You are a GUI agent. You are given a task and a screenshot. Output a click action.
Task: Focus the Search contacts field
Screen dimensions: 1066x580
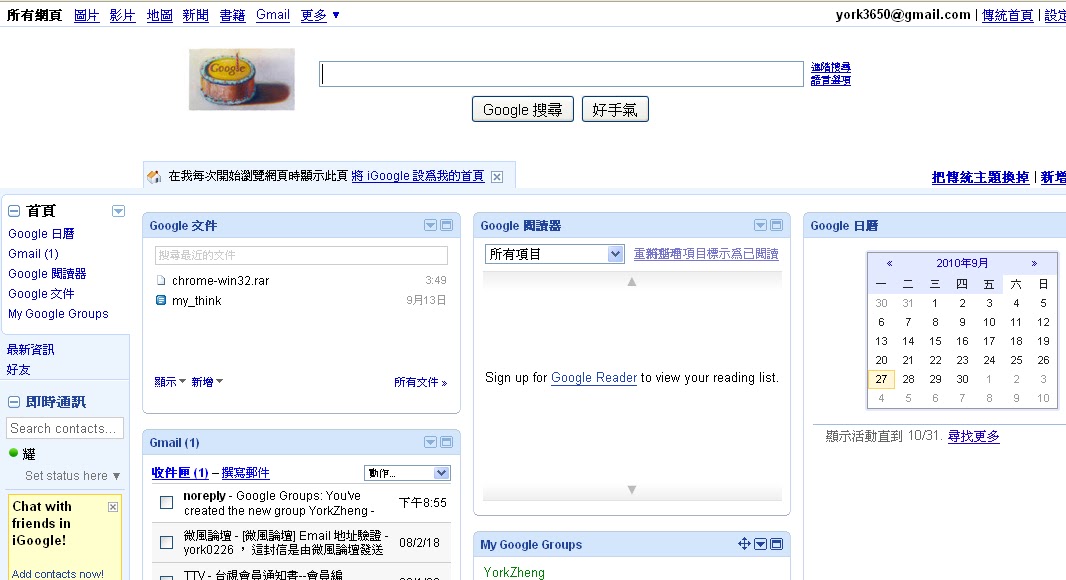[x=65, y=428]
